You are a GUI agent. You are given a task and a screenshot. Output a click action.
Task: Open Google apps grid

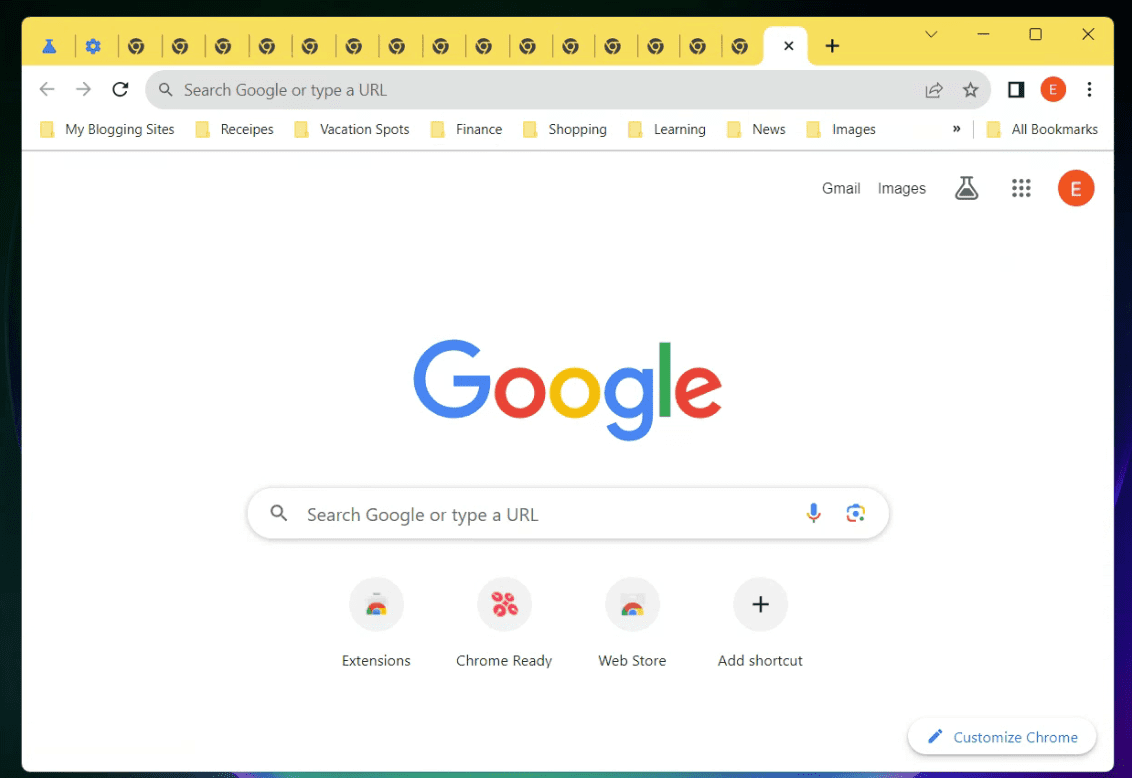1021,188
